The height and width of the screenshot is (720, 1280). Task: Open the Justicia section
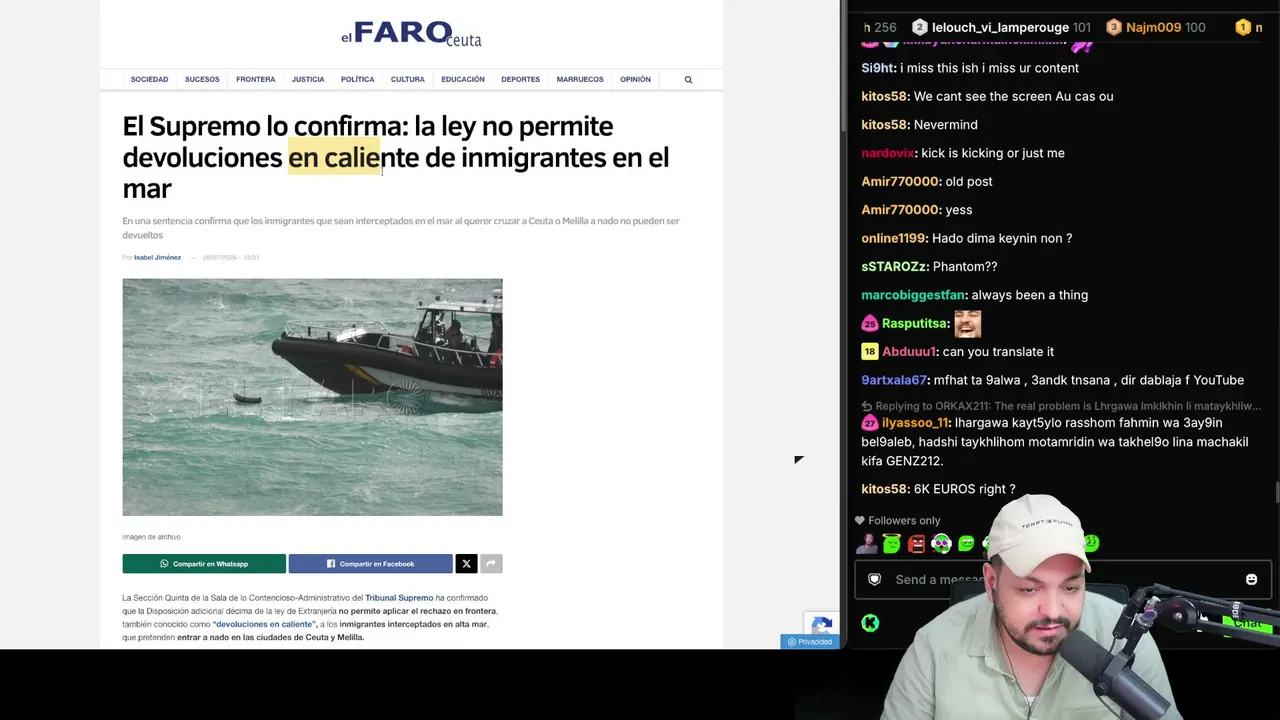tap(308, 80)
